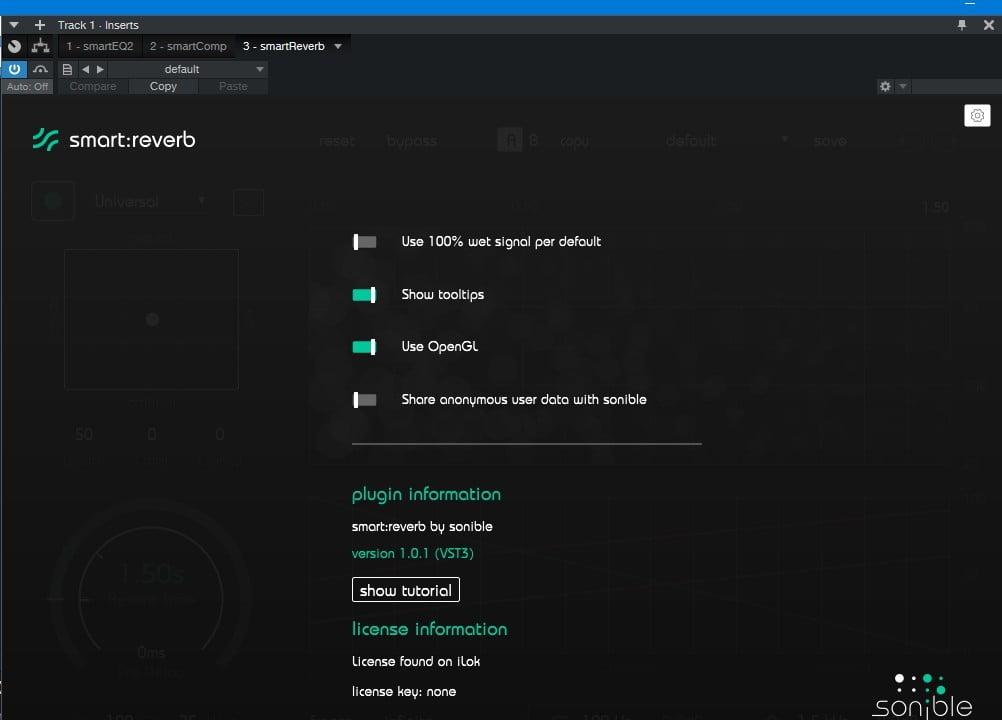Open the host gear options icon

pyautogui.click(x=885, y=86)
